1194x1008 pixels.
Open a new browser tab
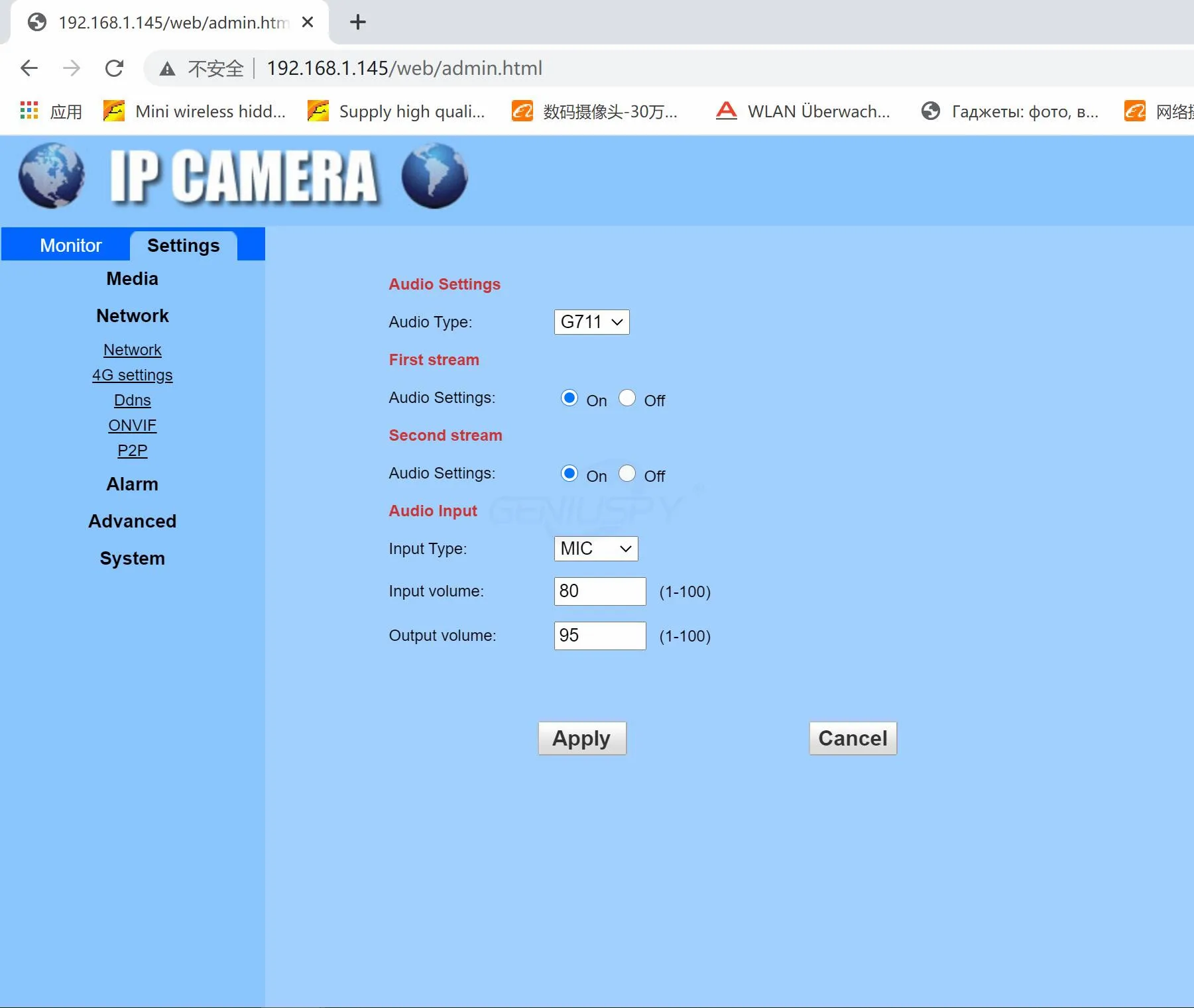357,23
